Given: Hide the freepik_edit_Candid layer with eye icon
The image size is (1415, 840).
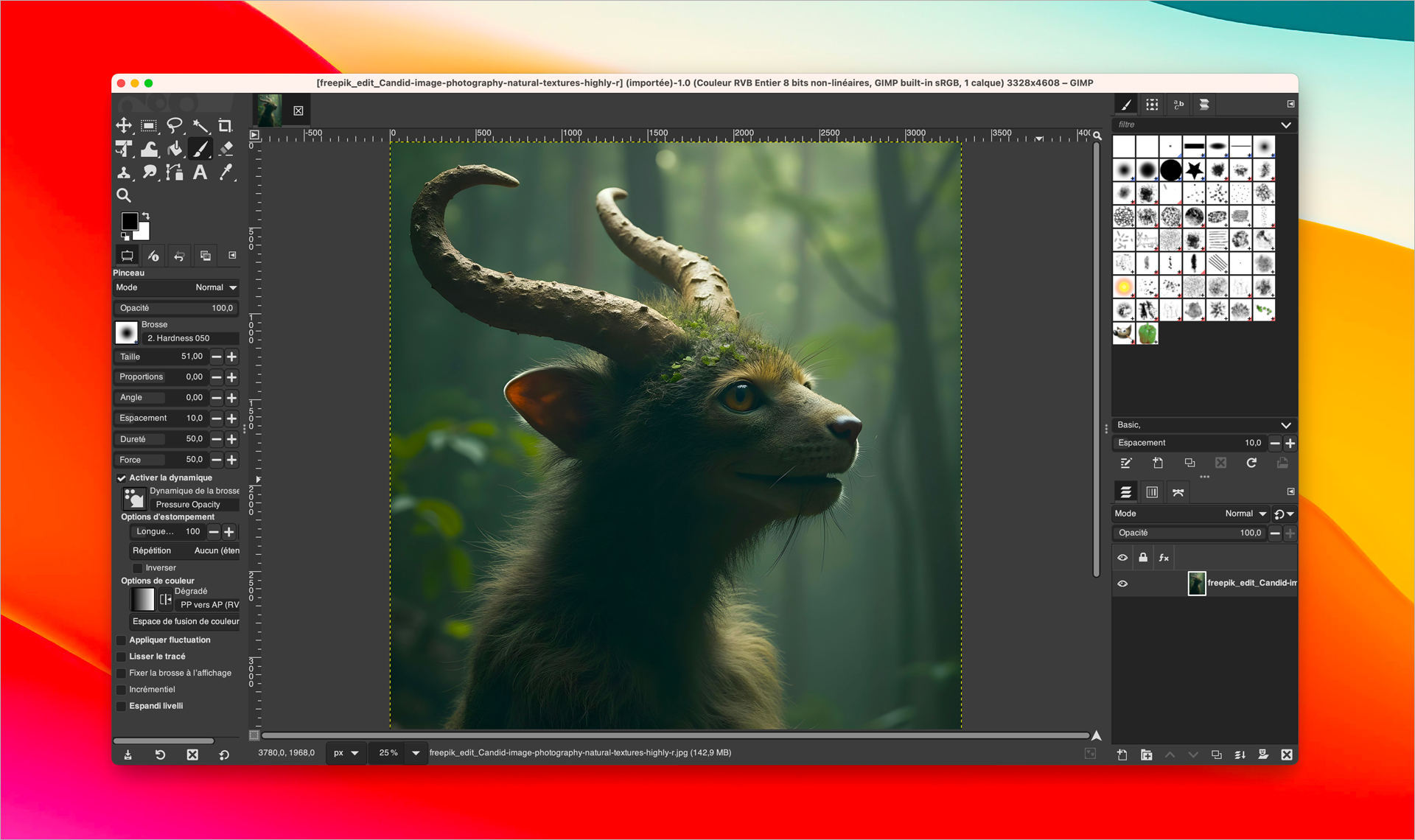Looking at the screenshot, I should (x=1122, y=584).
